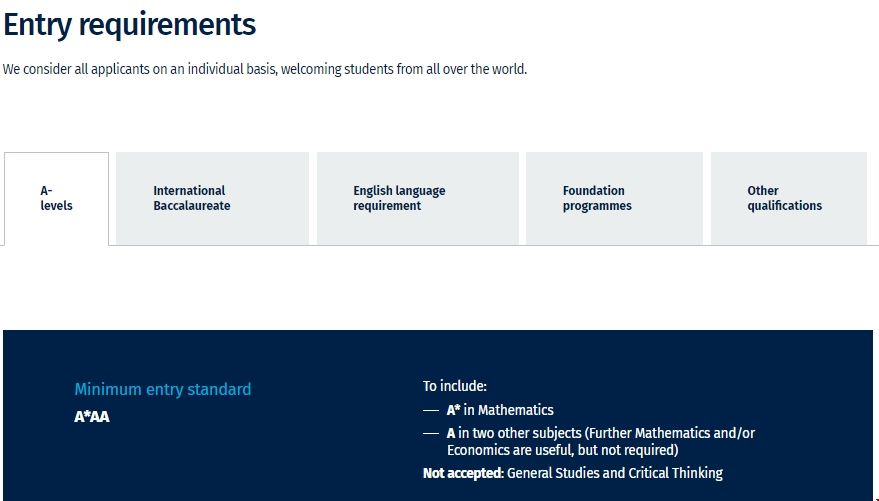Select the A-levels tab

pos(56,198)
